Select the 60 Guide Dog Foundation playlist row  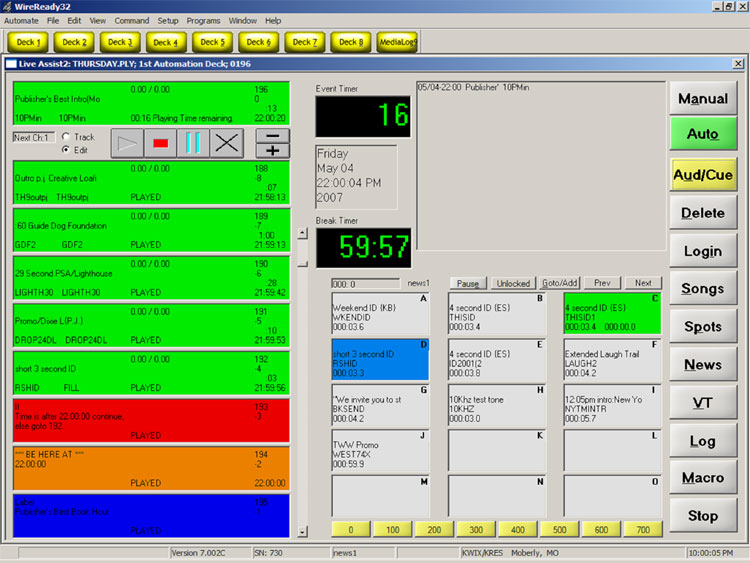[151, 230]
